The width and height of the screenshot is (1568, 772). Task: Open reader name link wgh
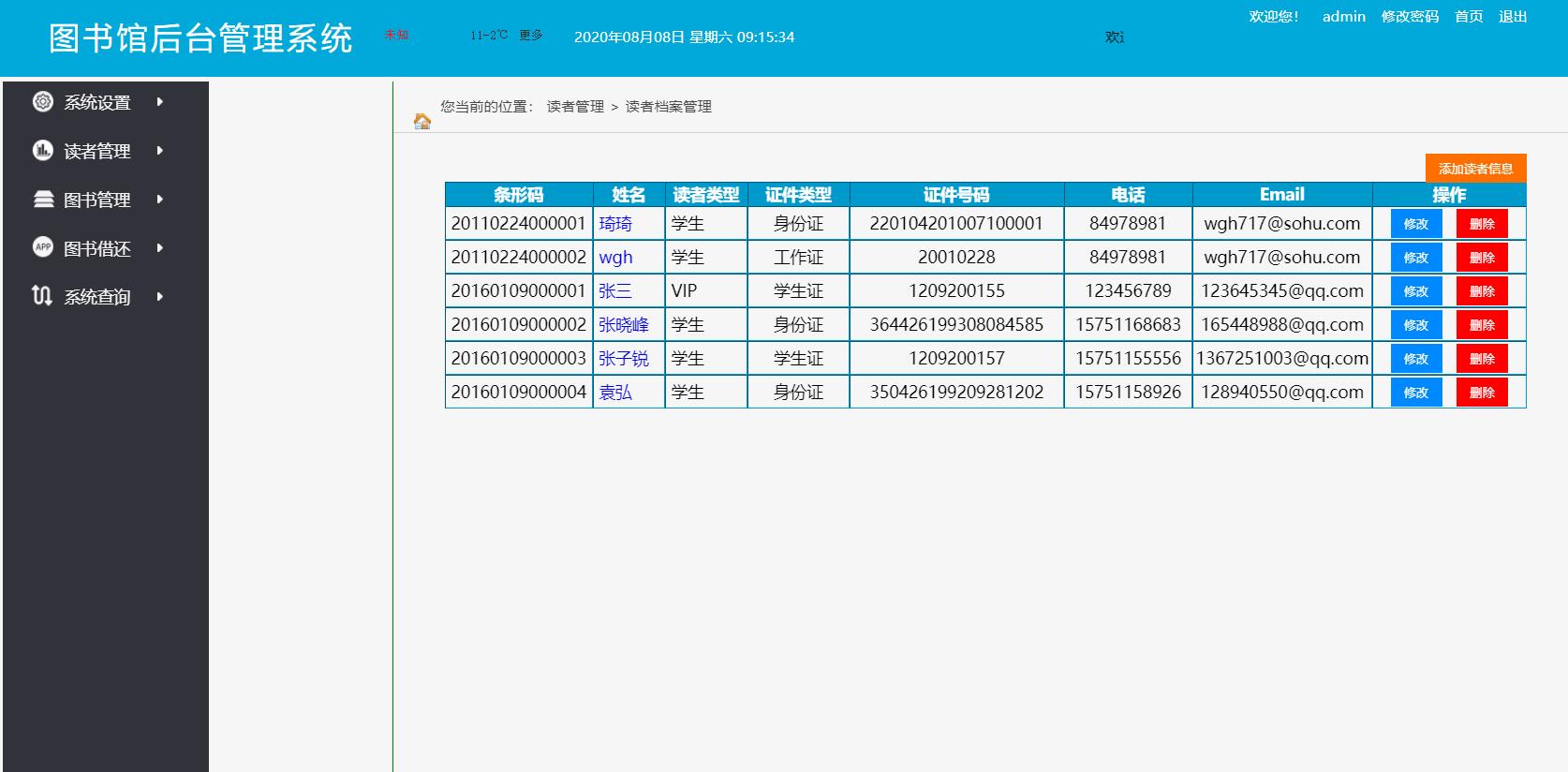tap(615, 258)
